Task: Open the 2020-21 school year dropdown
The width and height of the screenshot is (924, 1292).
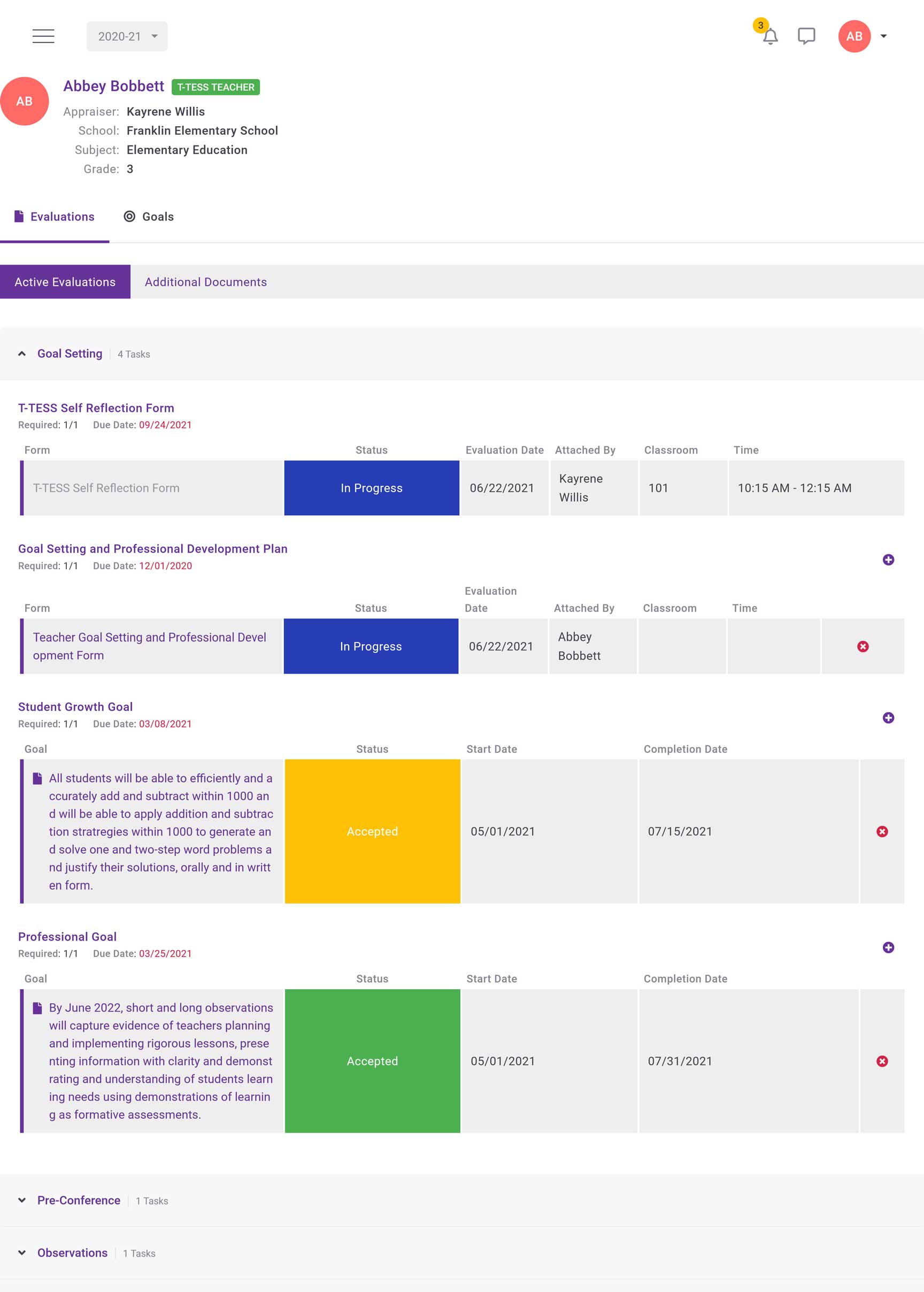Action: point(127,36)
